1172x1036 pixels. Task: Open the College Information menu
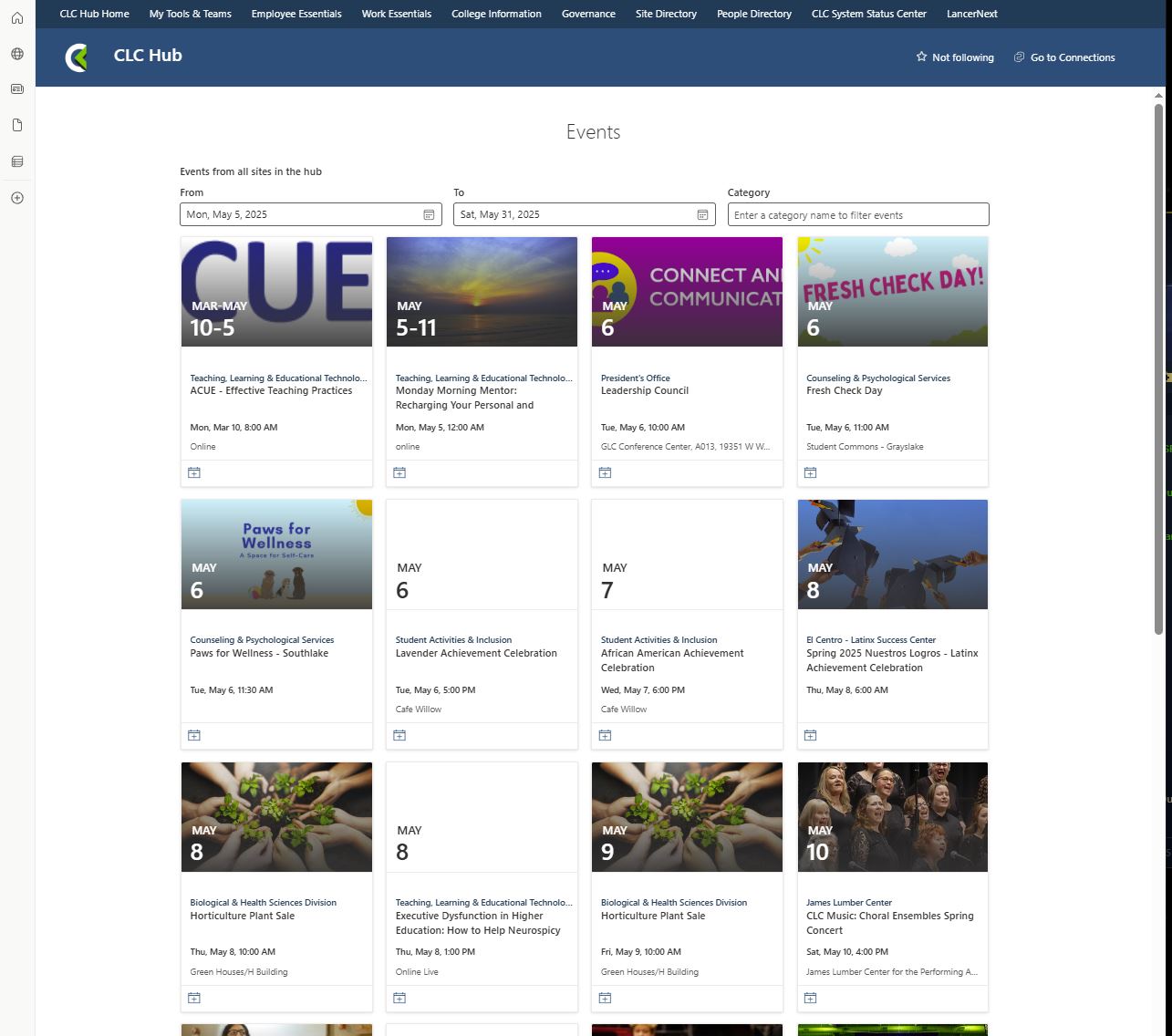click(496, 14)
